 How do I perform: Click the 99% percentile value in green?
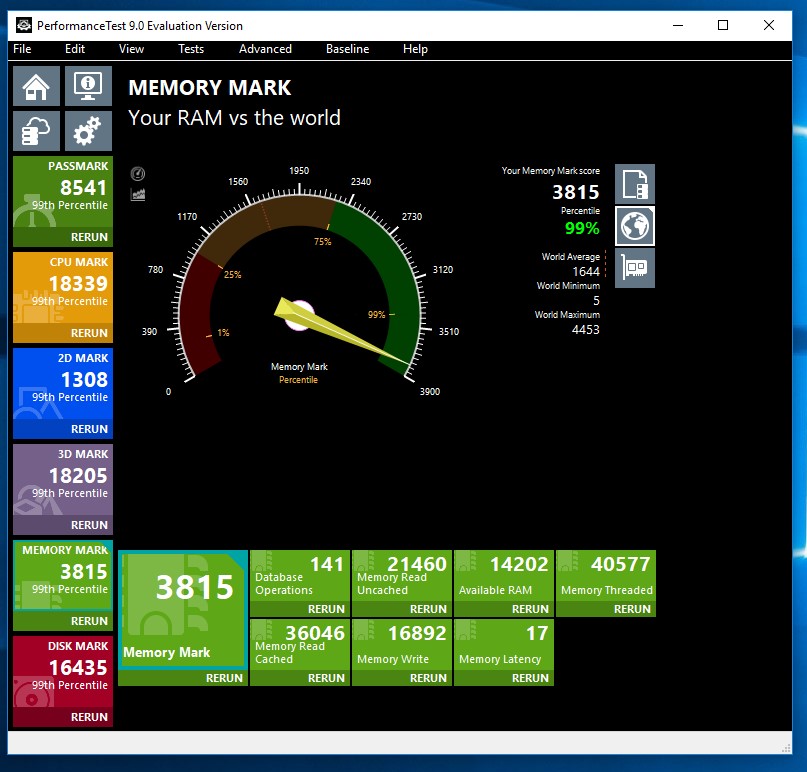582,228
